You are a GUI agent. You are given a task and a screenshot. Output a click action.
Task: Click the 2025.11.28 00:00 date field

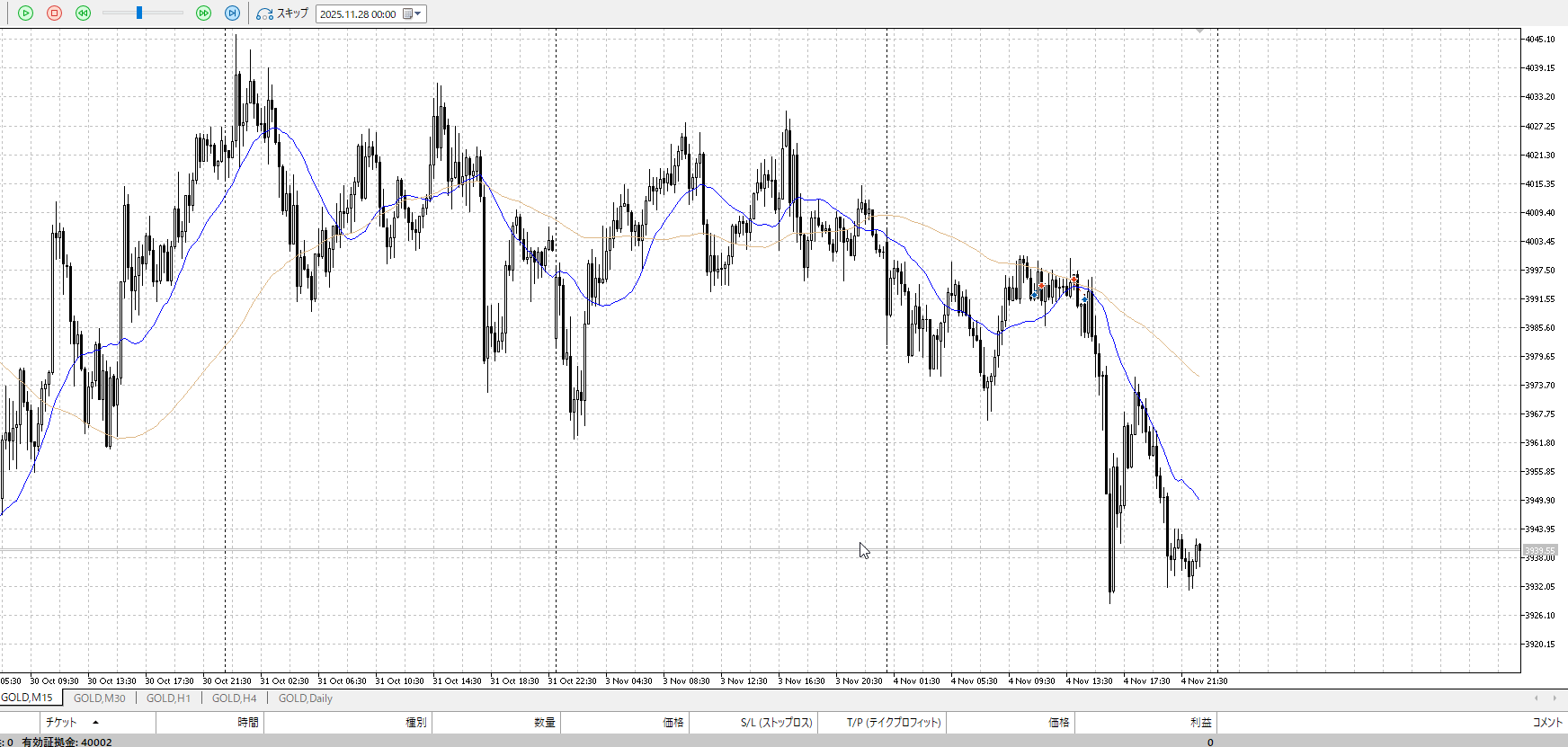(x=358, y=14)
